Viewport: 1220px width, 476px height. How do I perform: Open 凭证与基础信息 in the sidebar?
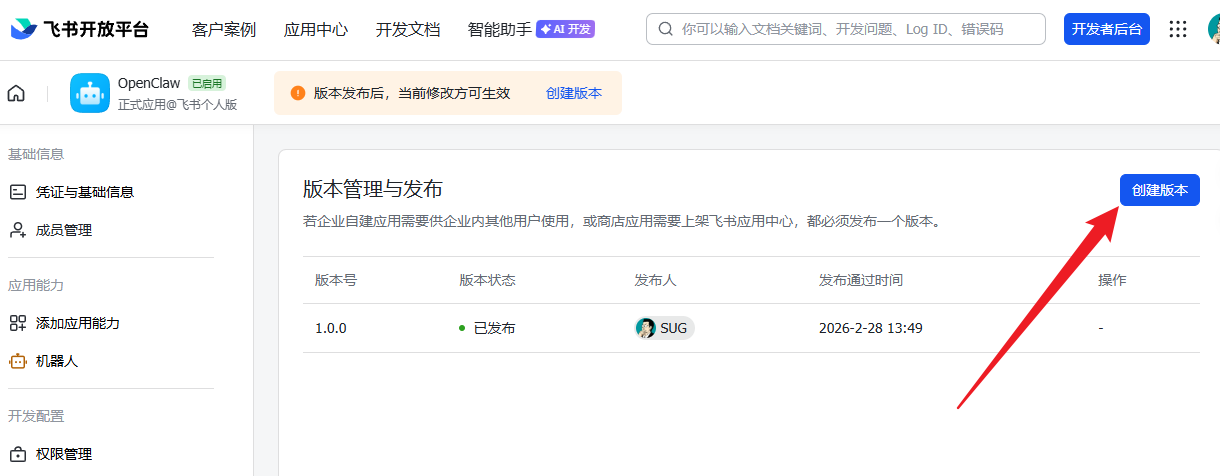[84, 192]
